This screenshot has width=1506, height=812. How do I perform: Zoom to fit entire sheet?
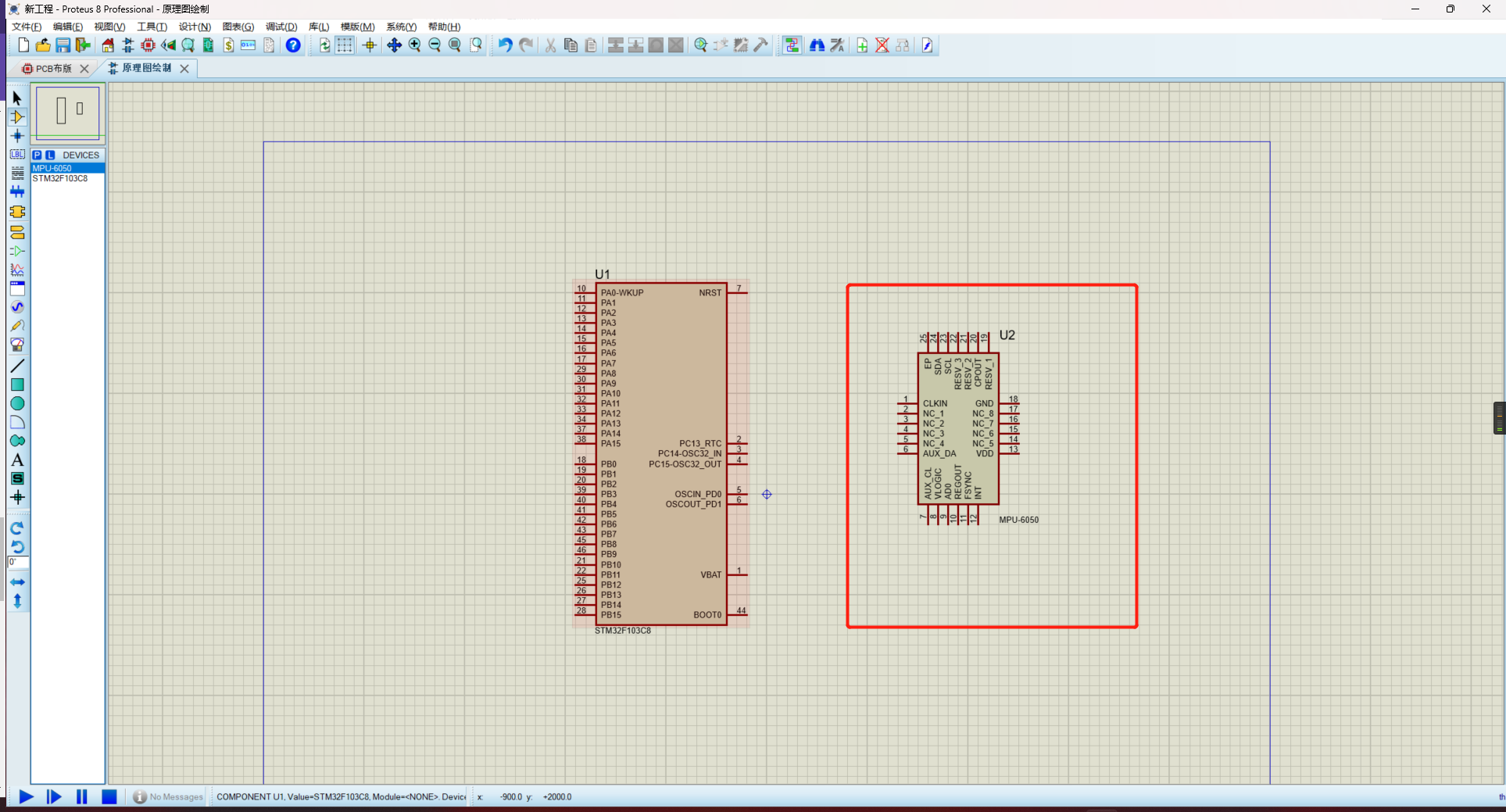pos(455,45)
